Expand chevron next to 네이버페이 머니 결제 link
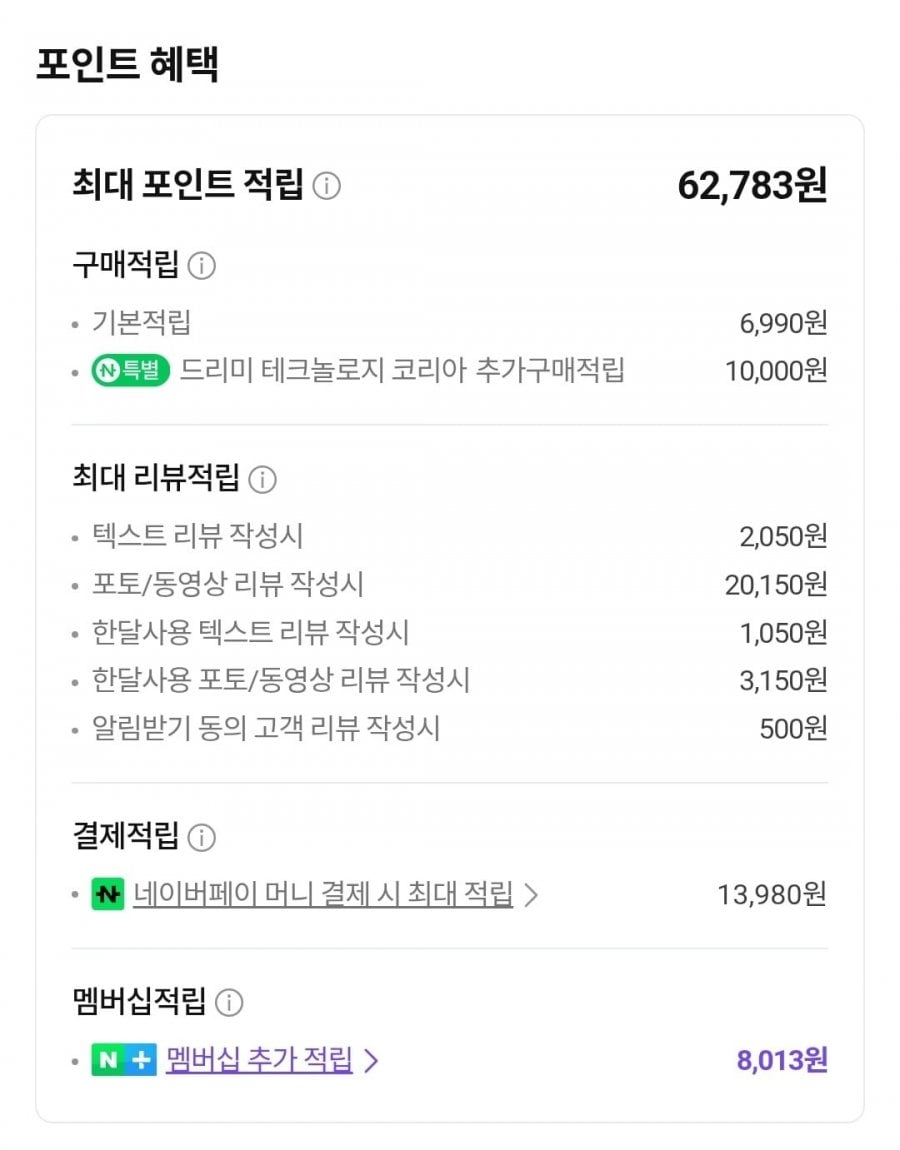This screenshot has height=1150, width=900. (531, 895)
